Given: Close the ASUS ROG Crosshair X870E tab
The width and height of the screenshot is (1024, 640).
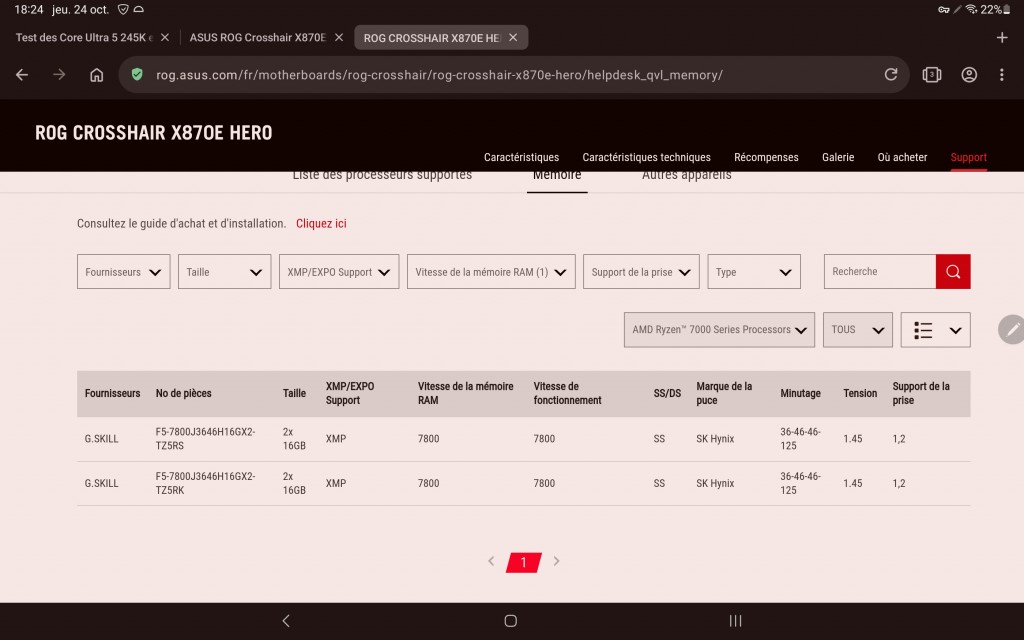Looking at the screenshot, I should 339,37.
